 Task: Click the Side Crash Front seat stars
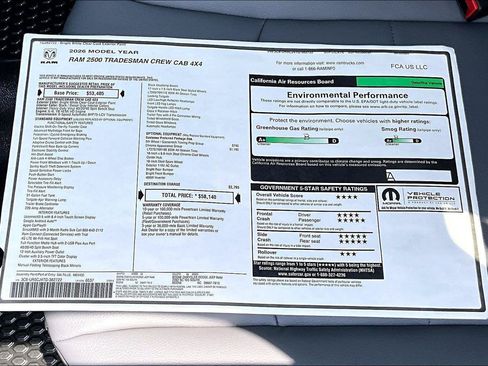click(353, 236)
